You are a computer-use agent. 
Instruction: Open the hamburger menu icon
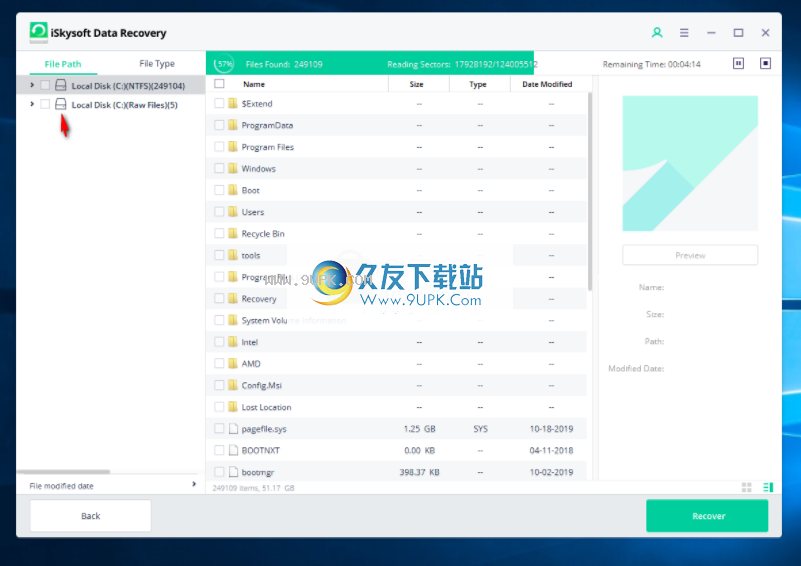(684, 33)
